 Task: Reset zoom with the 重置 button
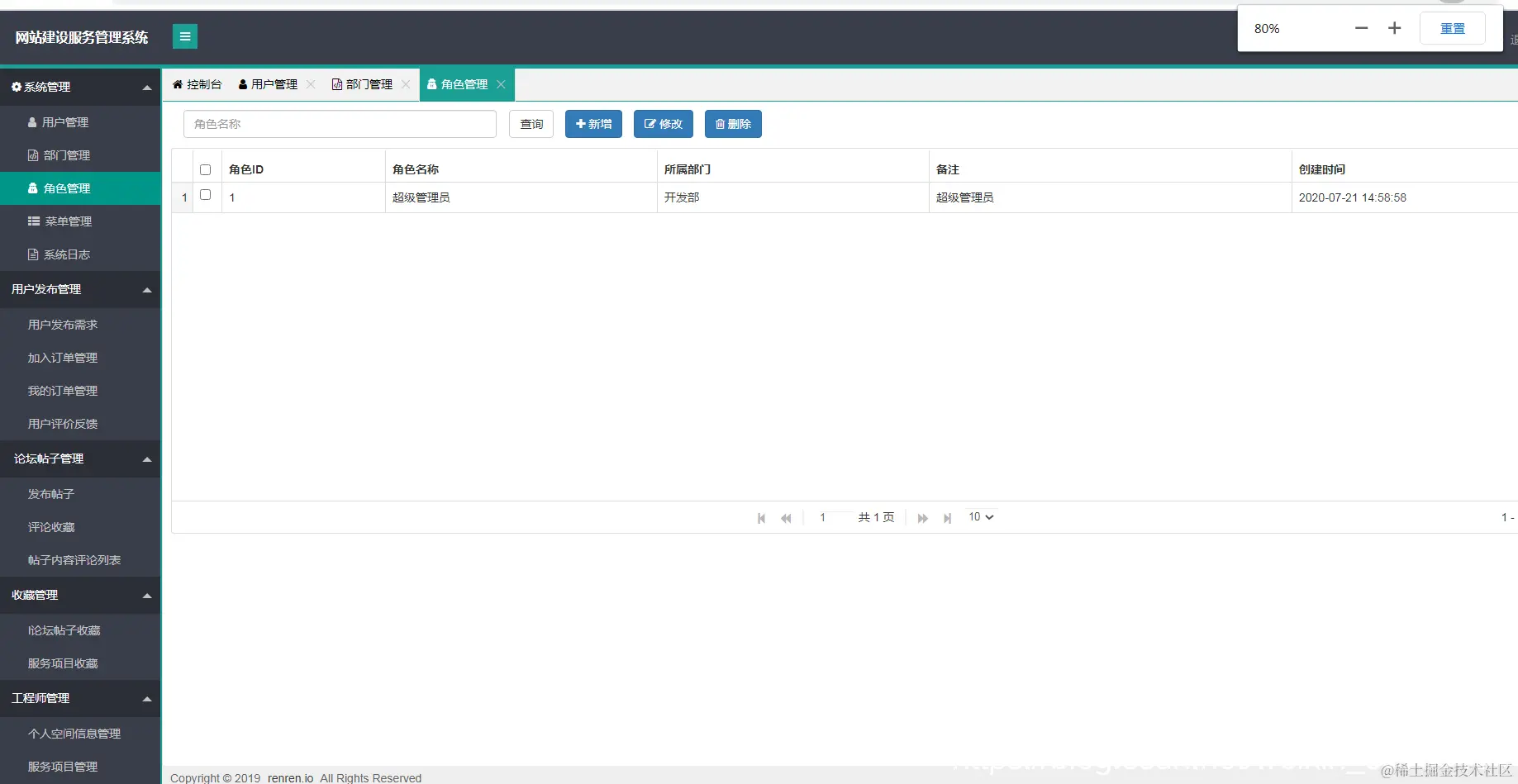tap(1453, 28)
